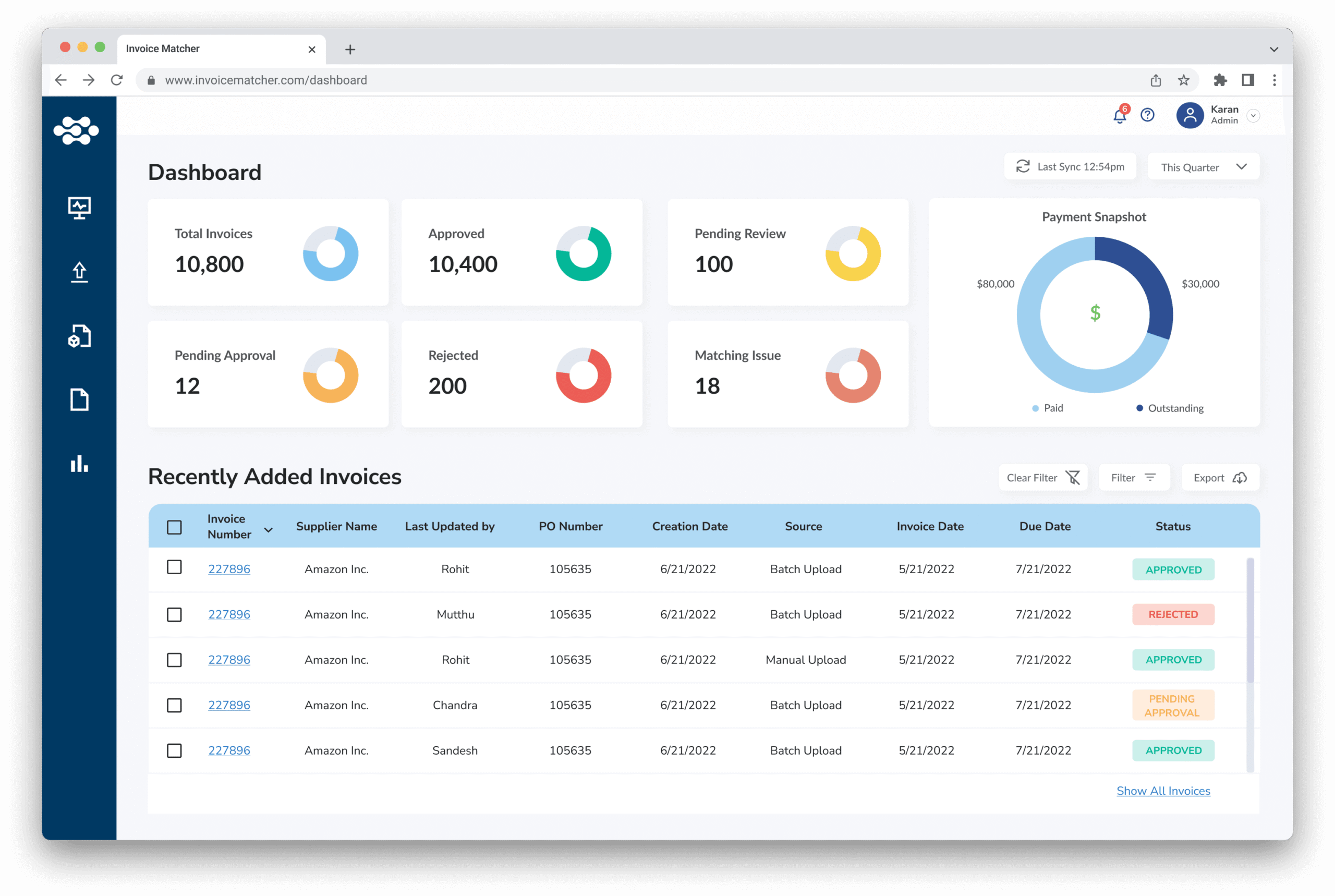Open the documents icon in the sidebar
Image resolution: width=1335 pixels, height=896 pixels.
coord(79,400)
